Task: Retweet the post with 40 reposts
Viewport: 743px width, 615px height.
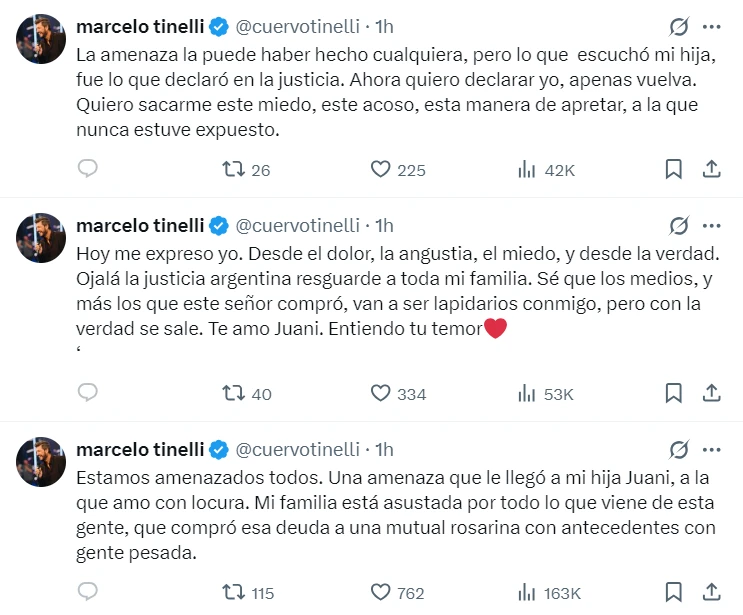Action: tap(232, 393)
